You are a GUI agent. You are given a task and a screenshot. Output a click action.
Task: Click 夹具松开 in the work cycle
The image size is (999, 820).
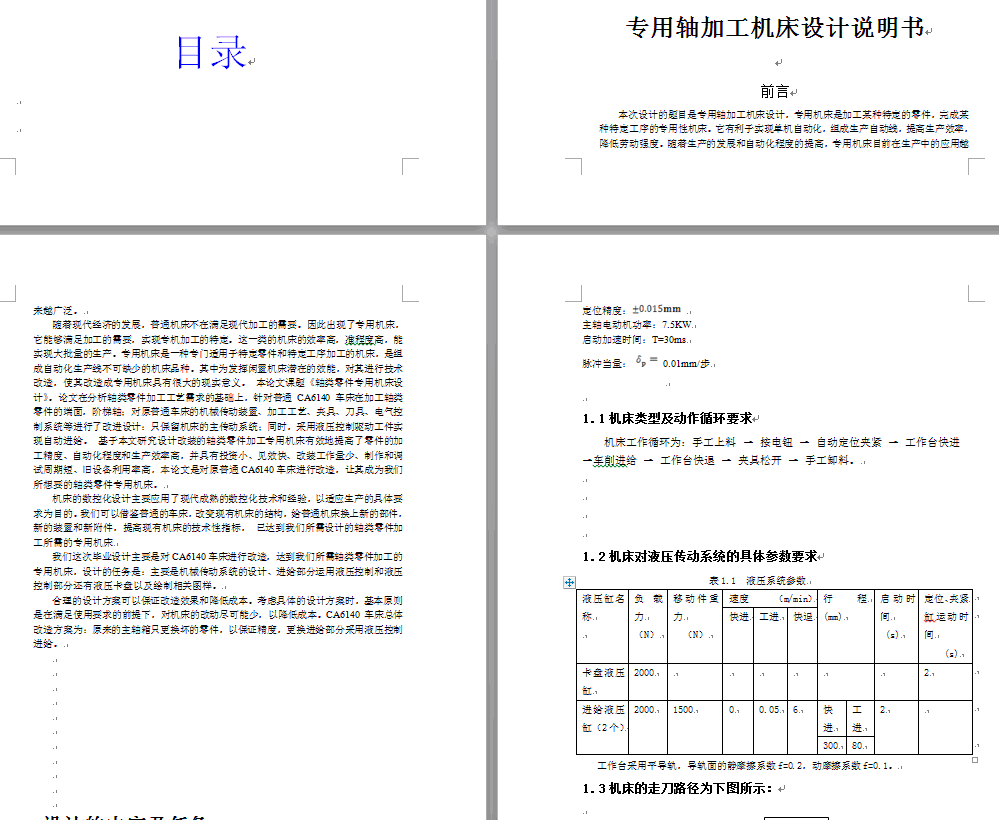point(759,460)
